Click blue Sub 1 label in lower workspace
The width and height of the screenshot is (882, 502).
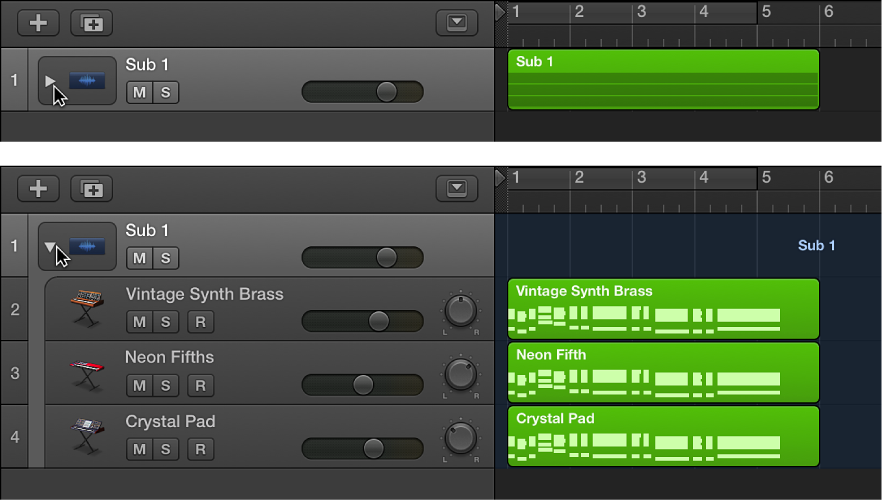coord(816,245)
